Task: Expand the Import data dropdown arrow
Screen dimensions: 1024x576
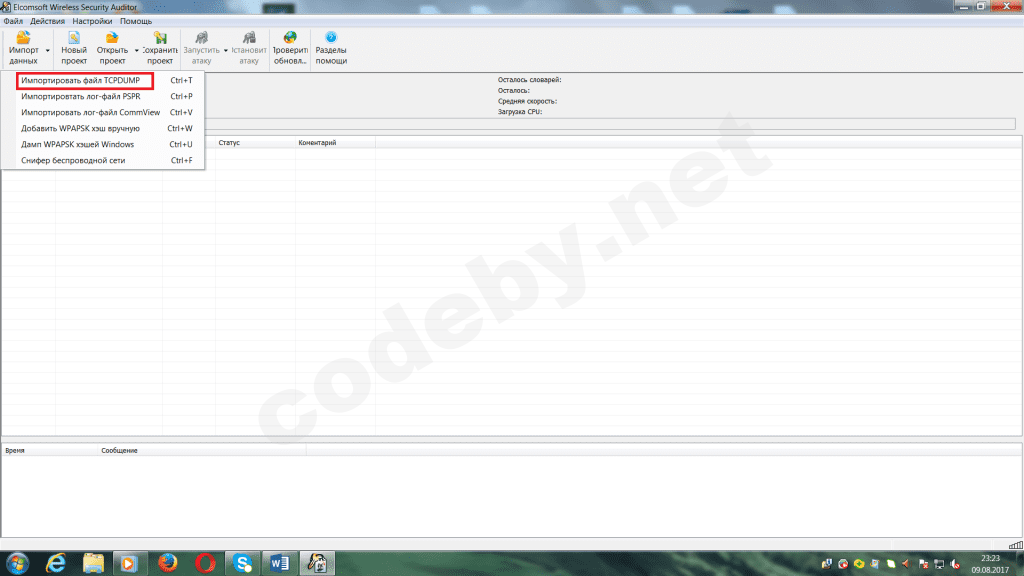Action: coord(48,50)
